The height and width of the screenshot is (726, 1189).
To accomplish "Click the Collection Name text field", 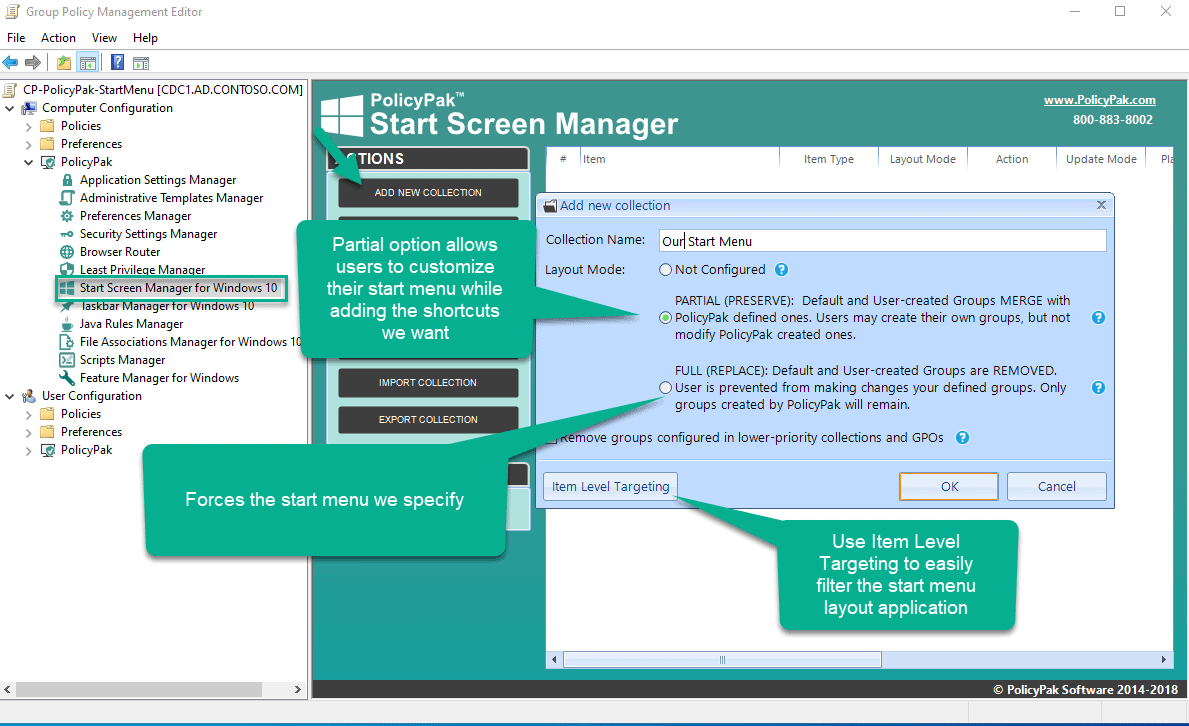I will 883,241.
